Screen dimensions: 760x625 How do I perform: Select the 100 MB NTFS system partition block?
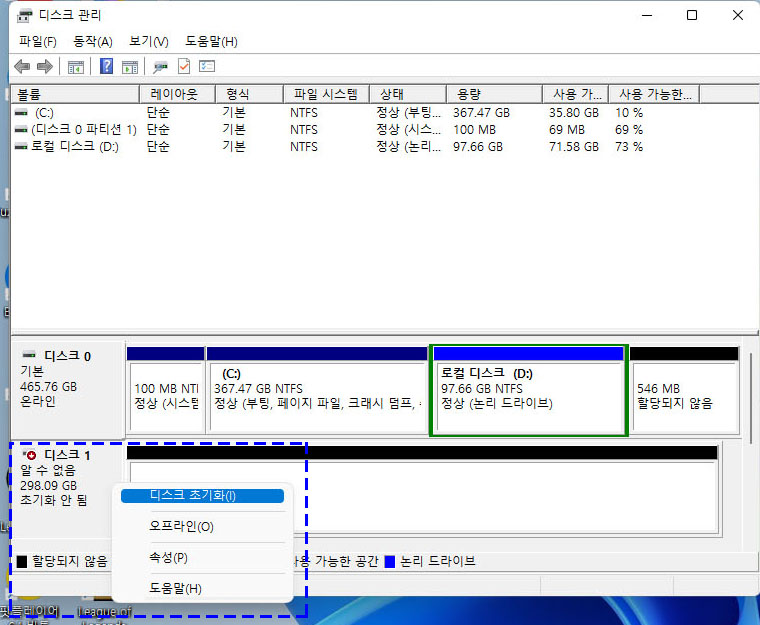click(166, 390)
